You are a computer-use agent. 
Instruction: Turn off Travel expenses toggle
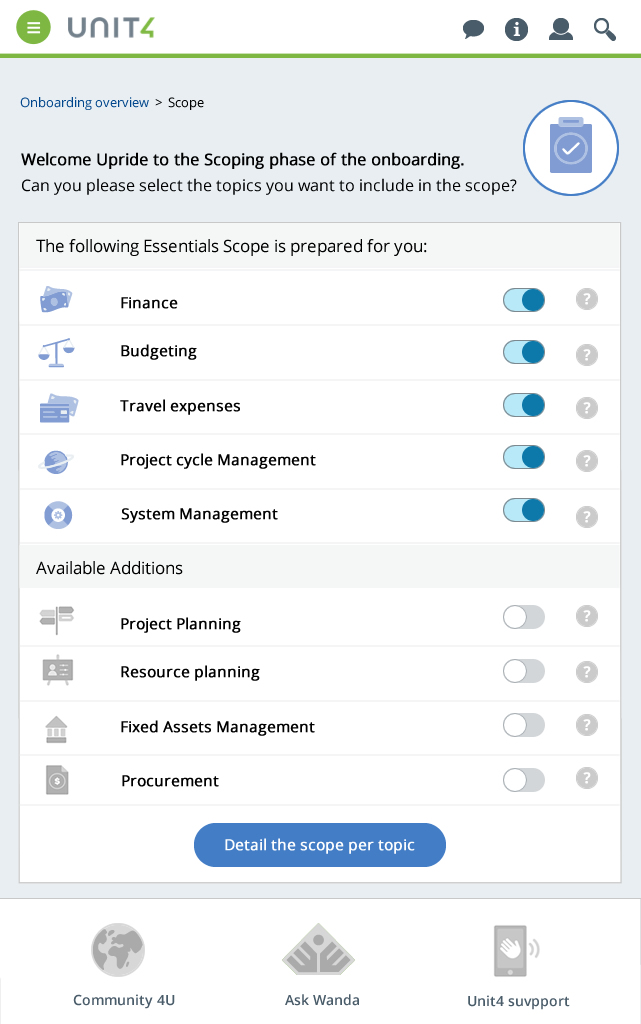pos(524,405)
